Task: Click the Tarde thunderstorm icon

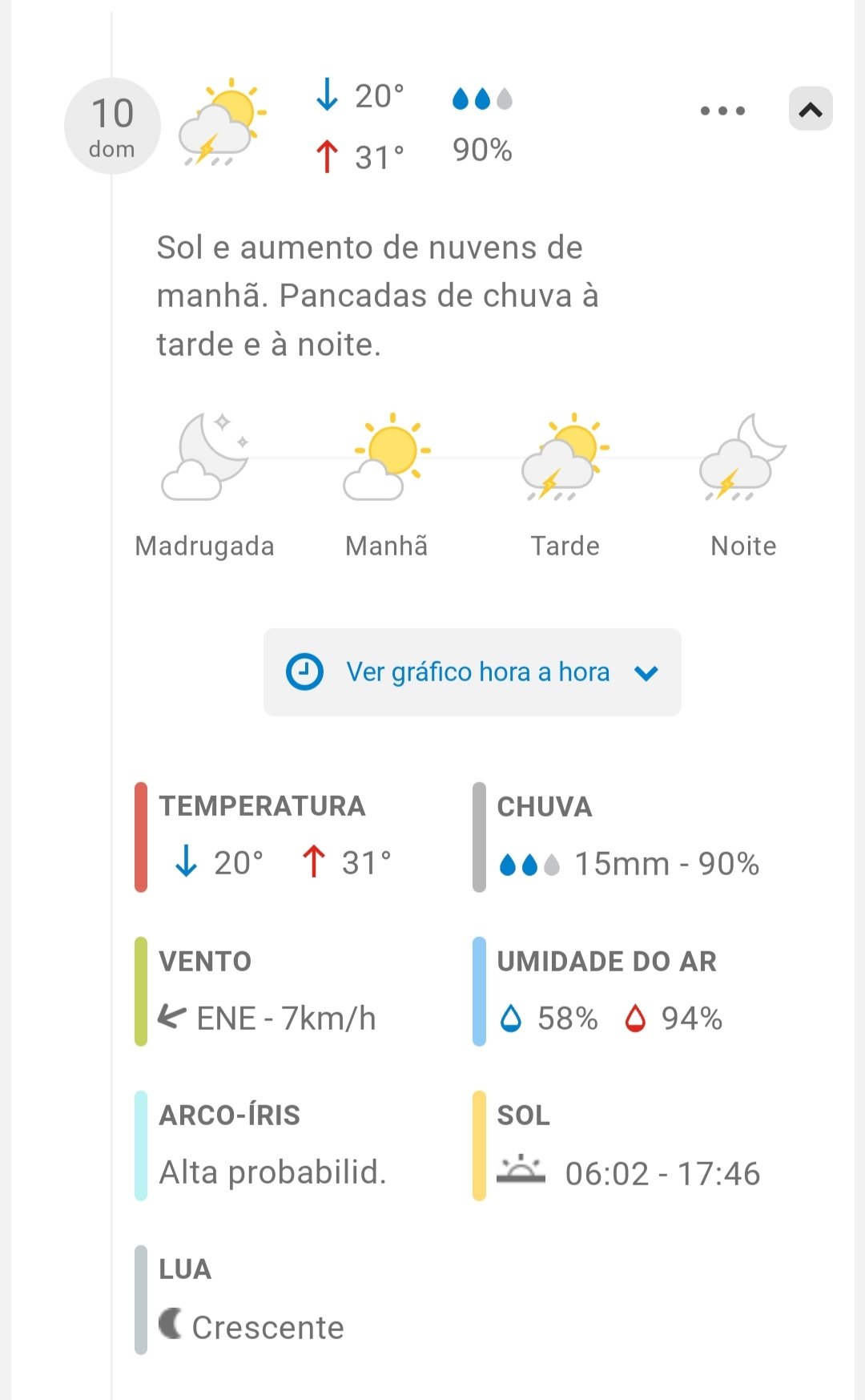Action: [x=565, y=458]
